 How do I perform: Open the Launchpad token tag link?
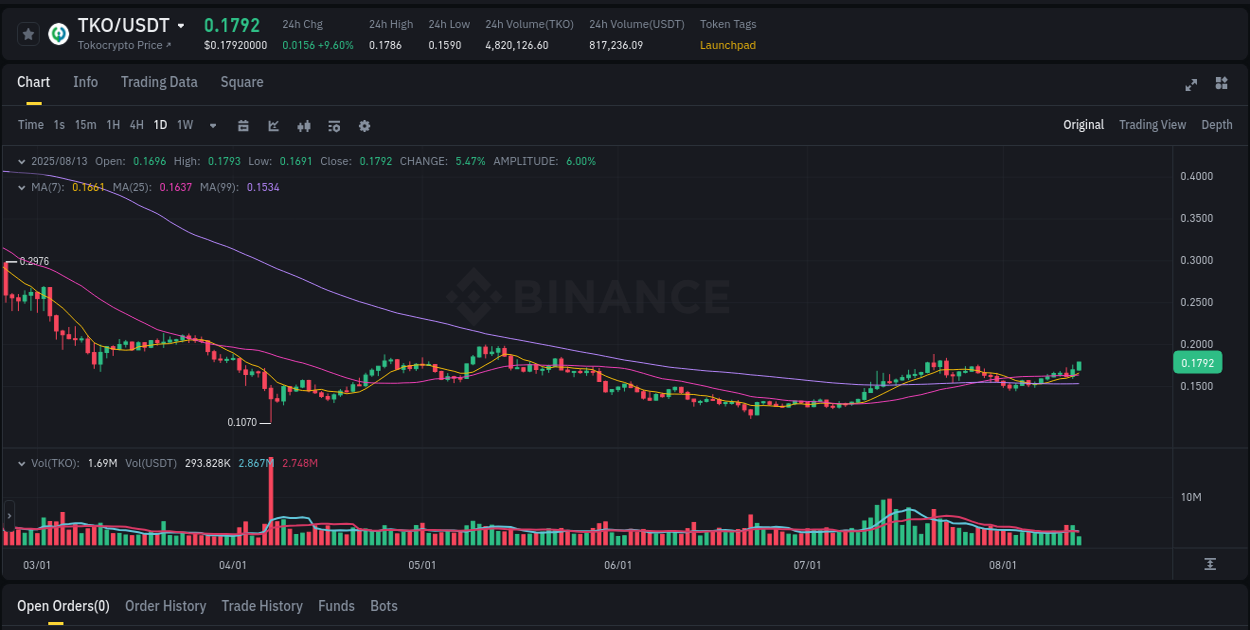(x=727, y=45)
